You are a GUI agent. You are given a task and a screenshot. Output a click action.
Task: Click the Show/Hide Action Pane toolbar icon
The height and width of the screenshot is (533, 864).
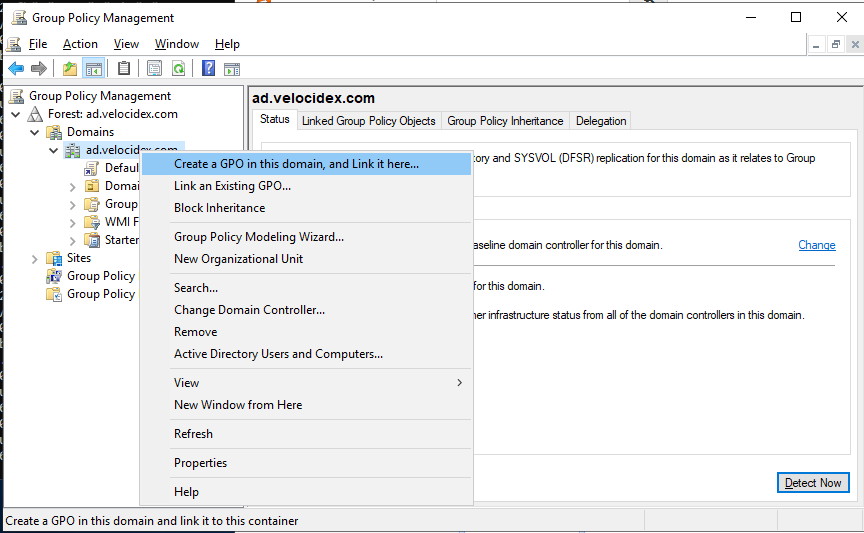[232, 68]
